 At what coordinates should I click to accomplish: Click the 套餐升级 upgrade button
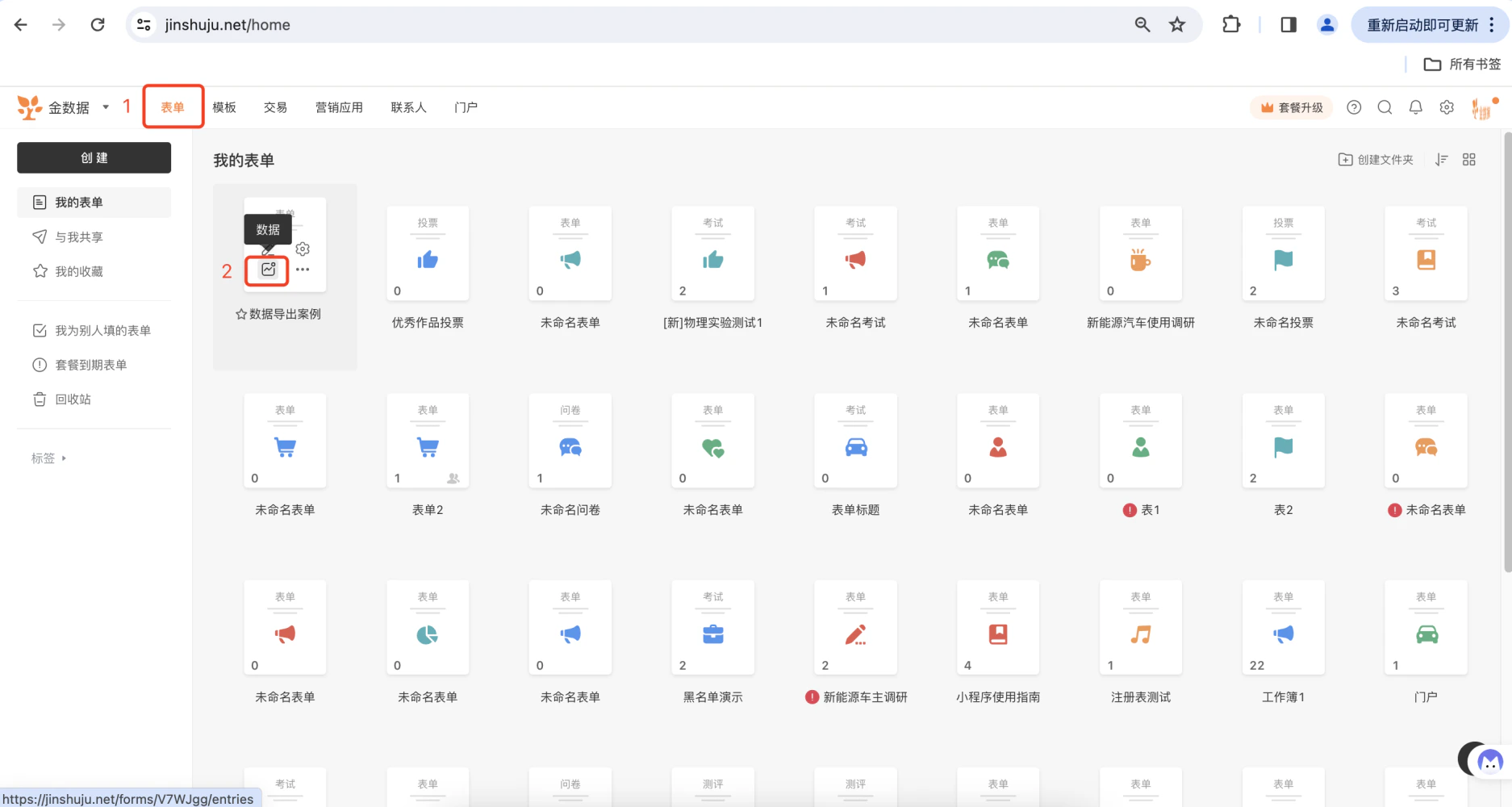click(1292, 107)
